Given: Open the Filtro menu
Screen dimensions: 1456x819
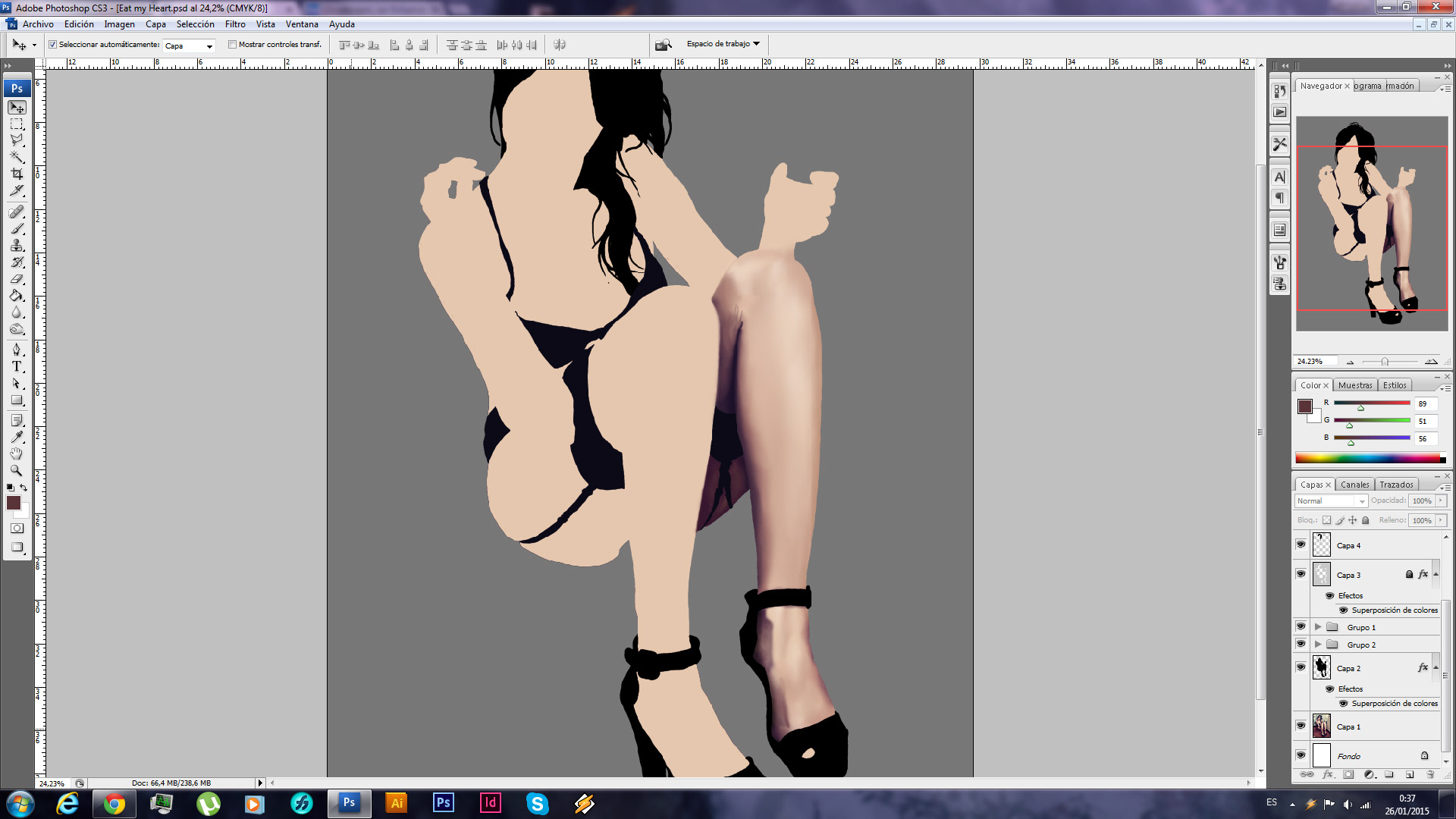Looking at the screenshot, I should 235,24.
